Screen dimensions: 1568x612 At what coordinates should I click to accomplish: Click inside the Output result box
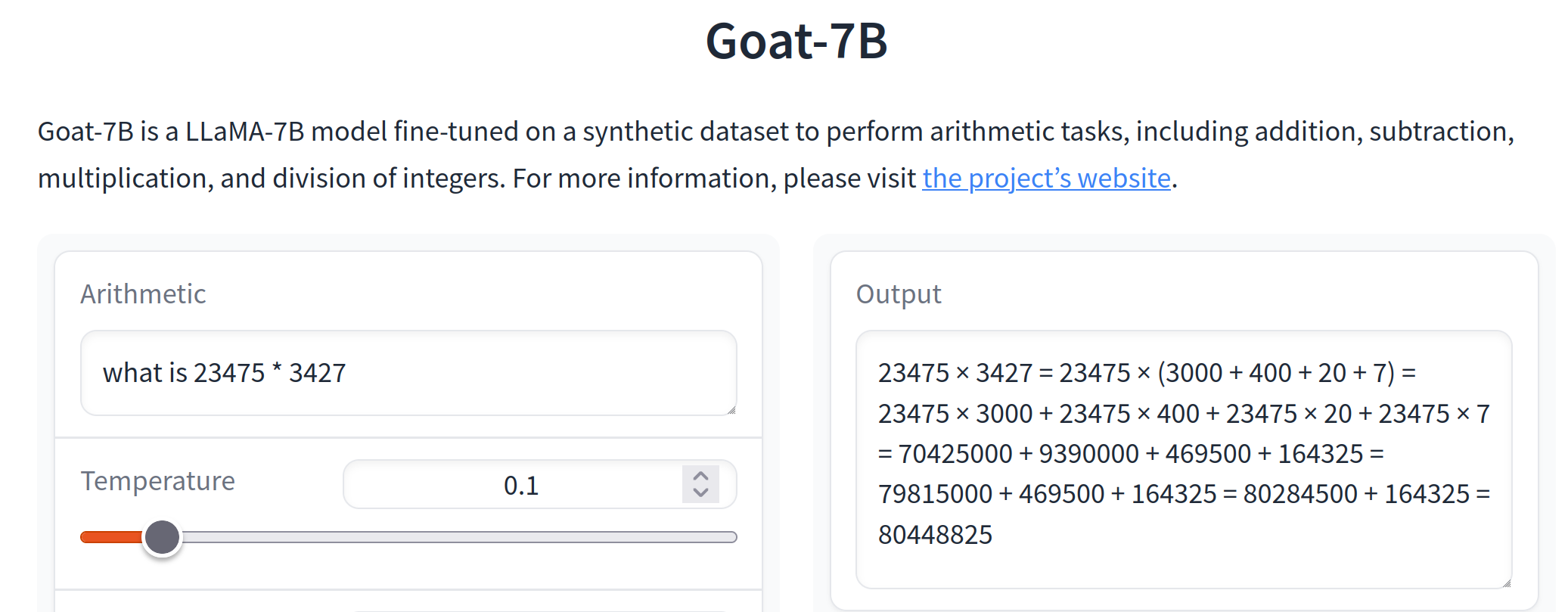coord(1184,459)
